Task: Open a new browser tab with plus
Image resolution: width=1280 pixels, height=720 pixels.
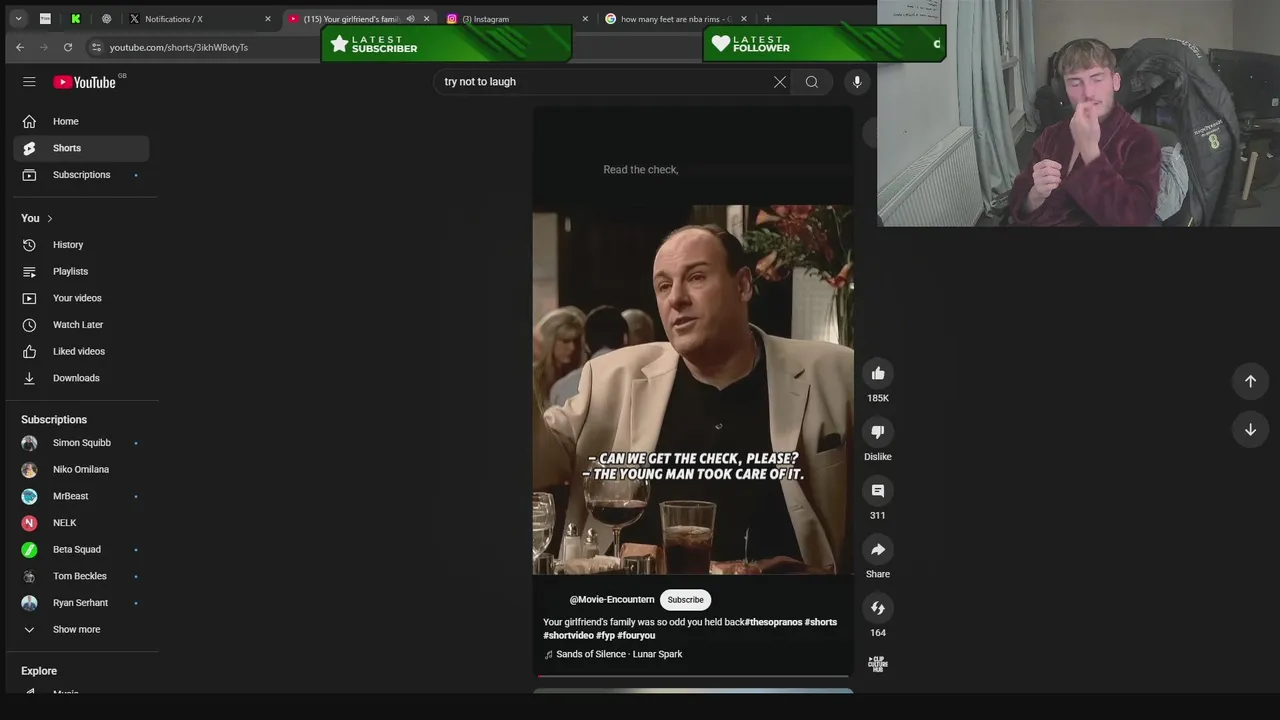Action: click(x=767, y=18)
